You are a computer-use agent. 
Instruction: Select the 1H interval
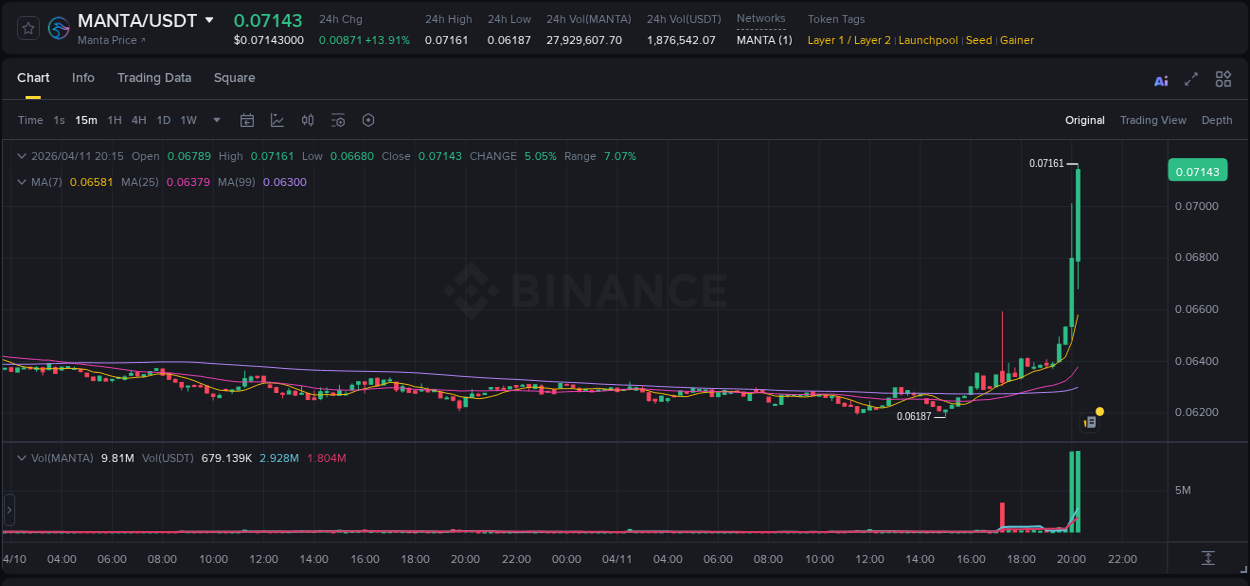pos(115,120)
